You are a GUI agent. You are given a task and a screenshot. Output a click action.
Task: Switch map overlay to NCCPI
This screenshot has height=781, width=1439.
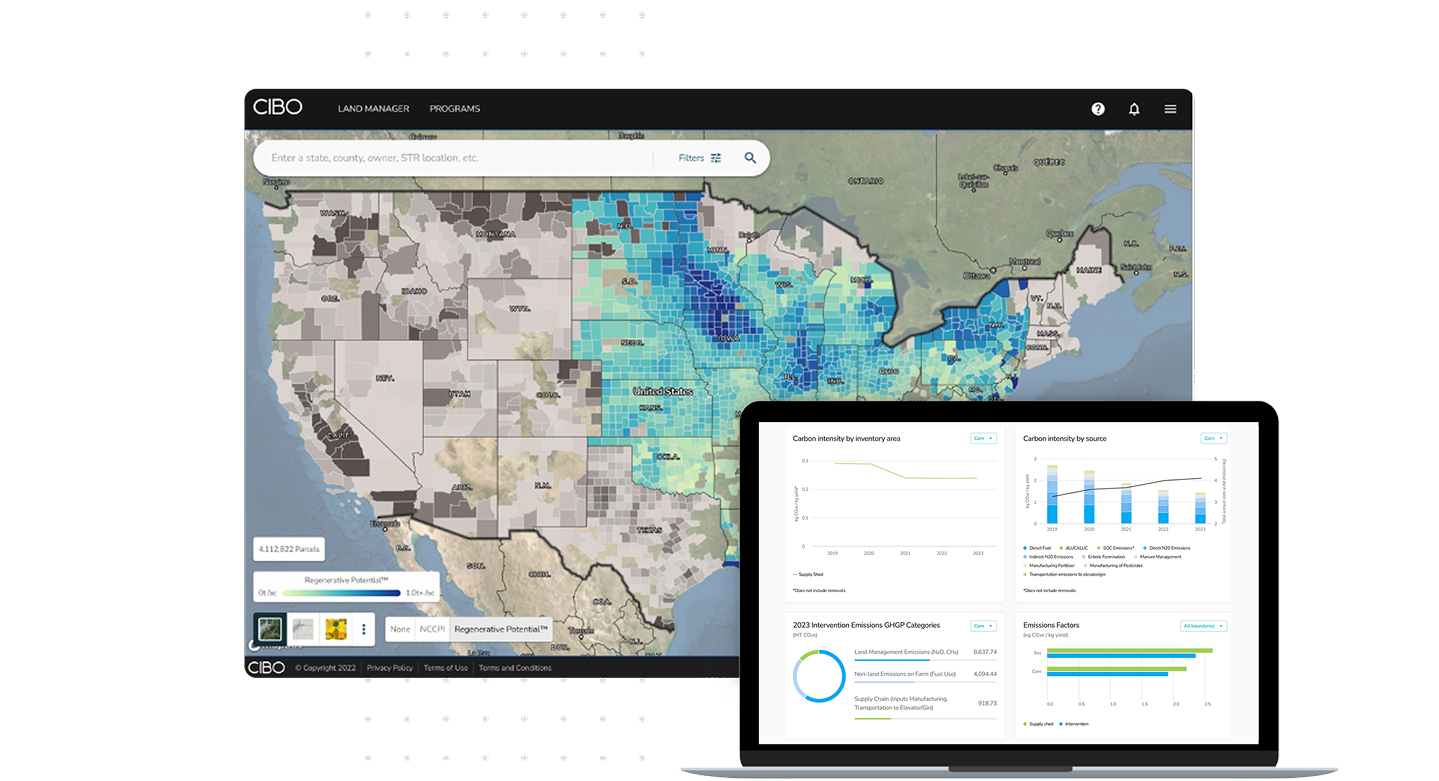pyautogui.click(x=431, y=629)
